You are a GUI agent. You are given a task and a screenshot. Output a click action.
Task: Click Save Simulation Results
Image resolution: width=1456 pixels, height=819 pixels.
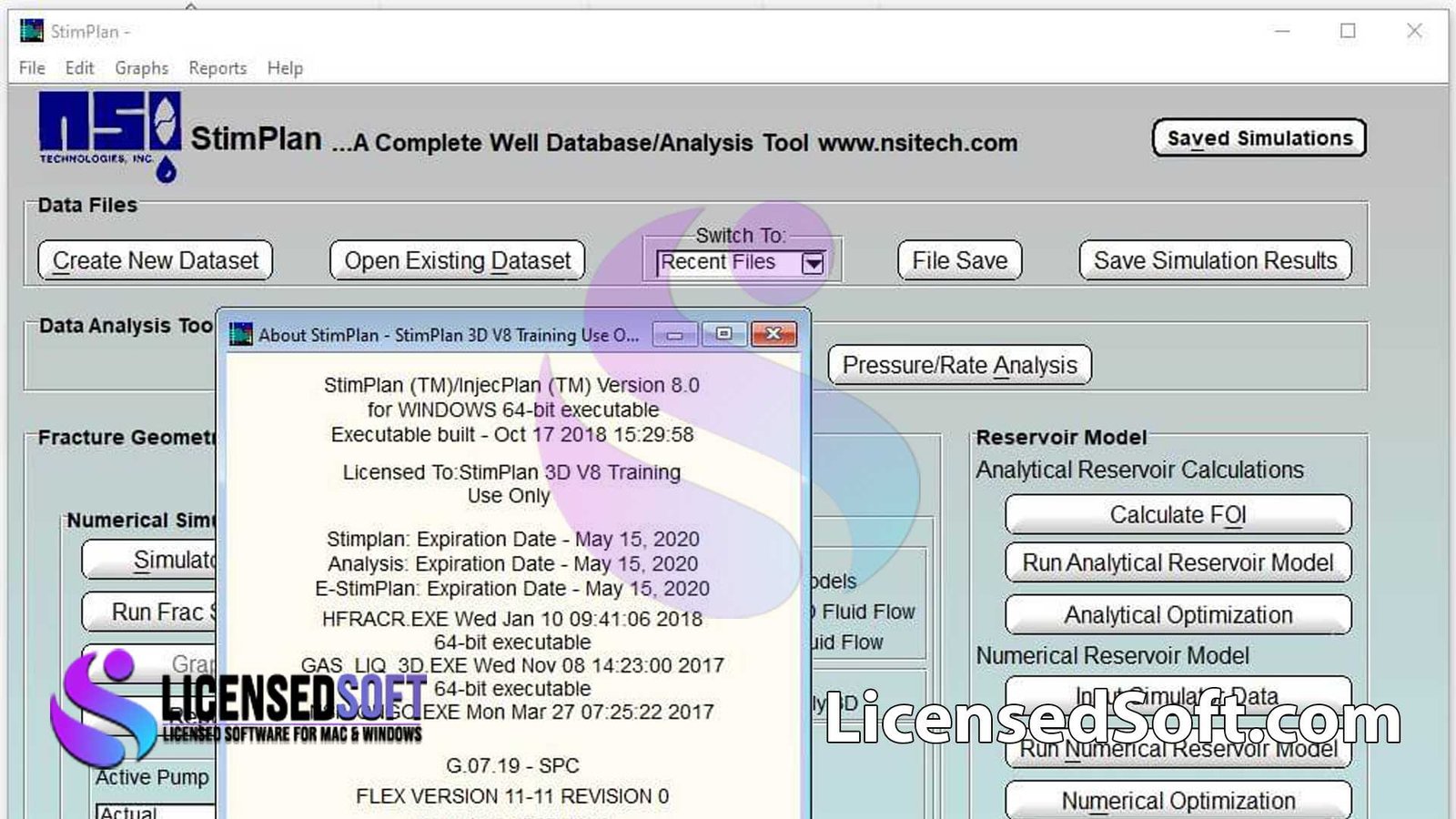coord(1215,261)
